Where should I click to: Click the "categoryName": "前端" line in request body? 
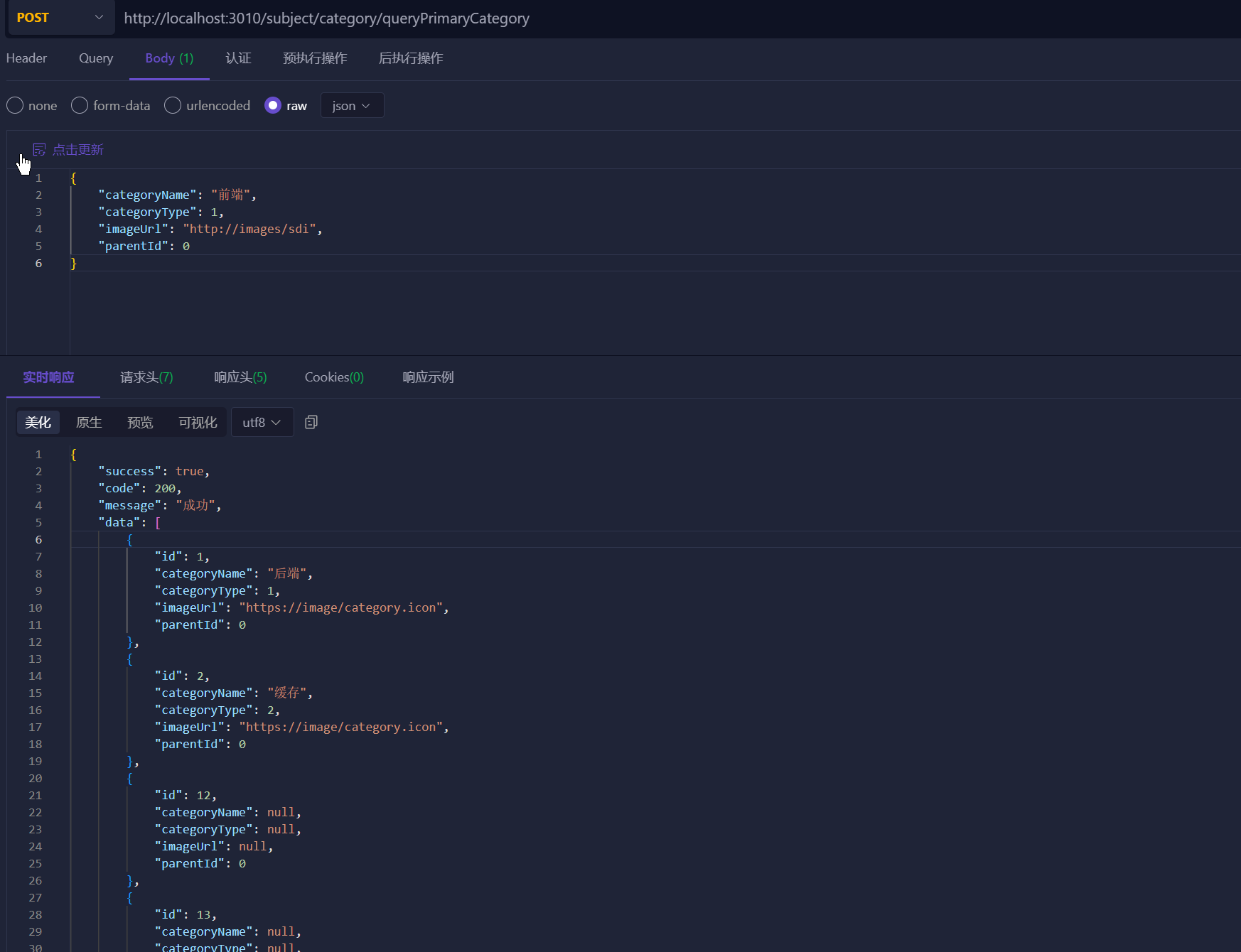click(178, 195)
